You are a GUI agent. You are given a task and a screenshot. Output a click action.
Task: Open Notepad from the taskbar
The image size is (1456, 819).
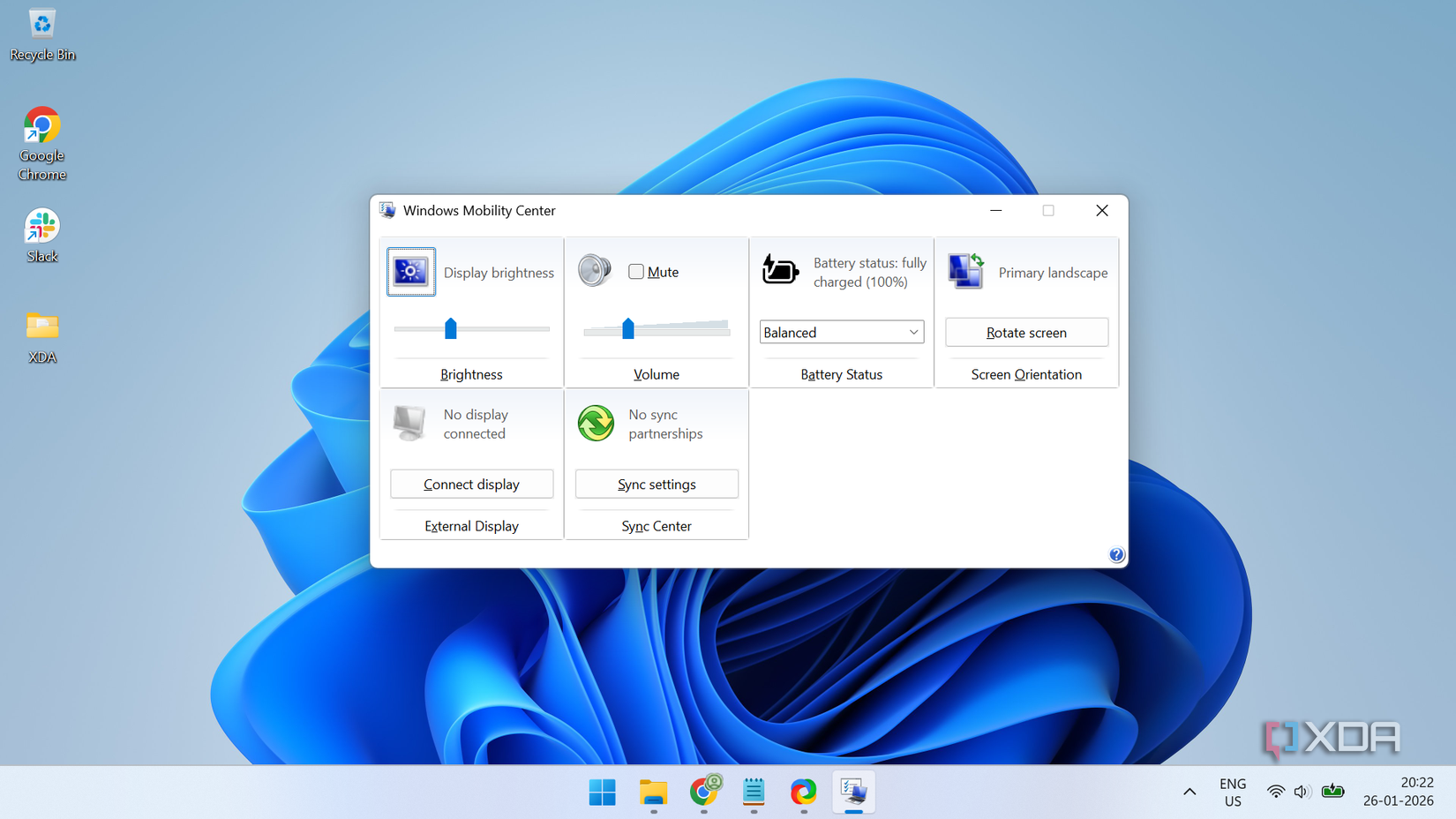[x=754, y=793]
